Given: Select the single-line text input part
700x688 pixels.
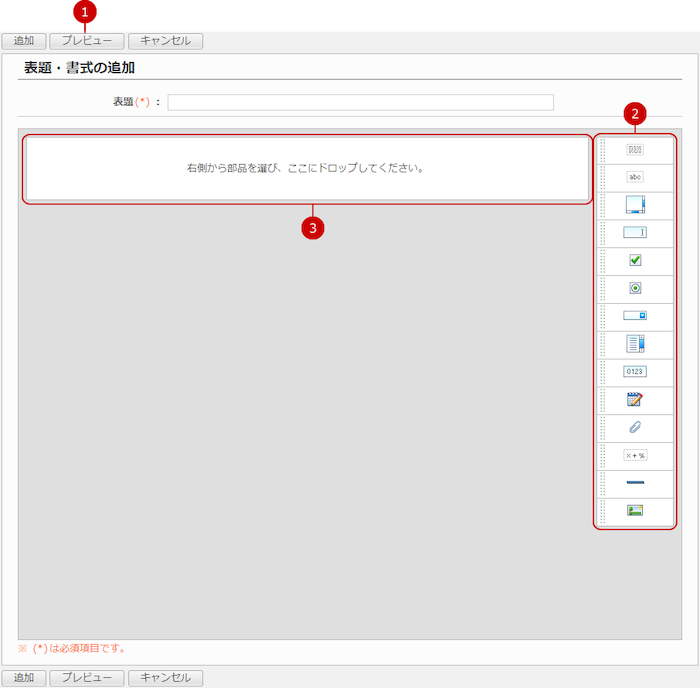Looking at the screenshot, I should pyautogui.click(x=635, y=233).
